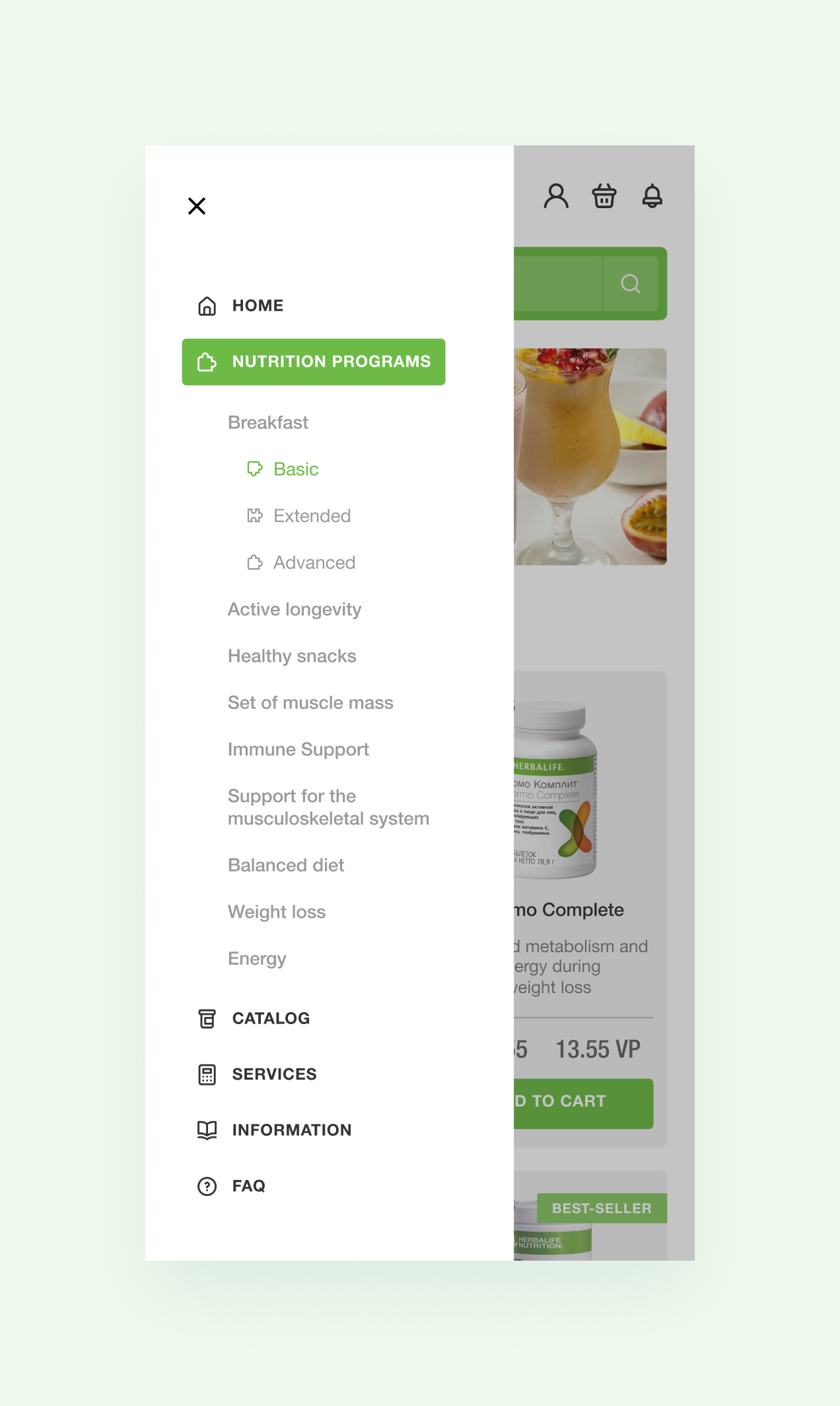Choose the Advanced program option
The height and width of the screenshot is (1406, 840).
click(x=314, y=563)
